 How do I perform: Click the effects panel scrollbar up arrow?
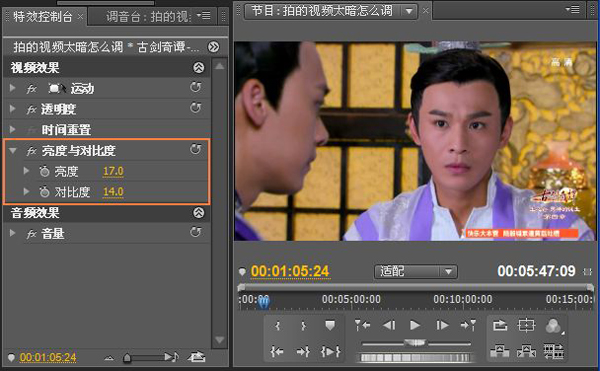click(x=220, y=66)
